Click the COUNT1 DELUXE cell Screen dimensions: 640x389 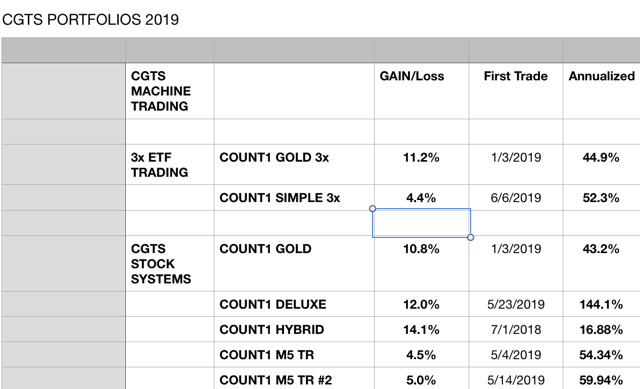point(294,304)
